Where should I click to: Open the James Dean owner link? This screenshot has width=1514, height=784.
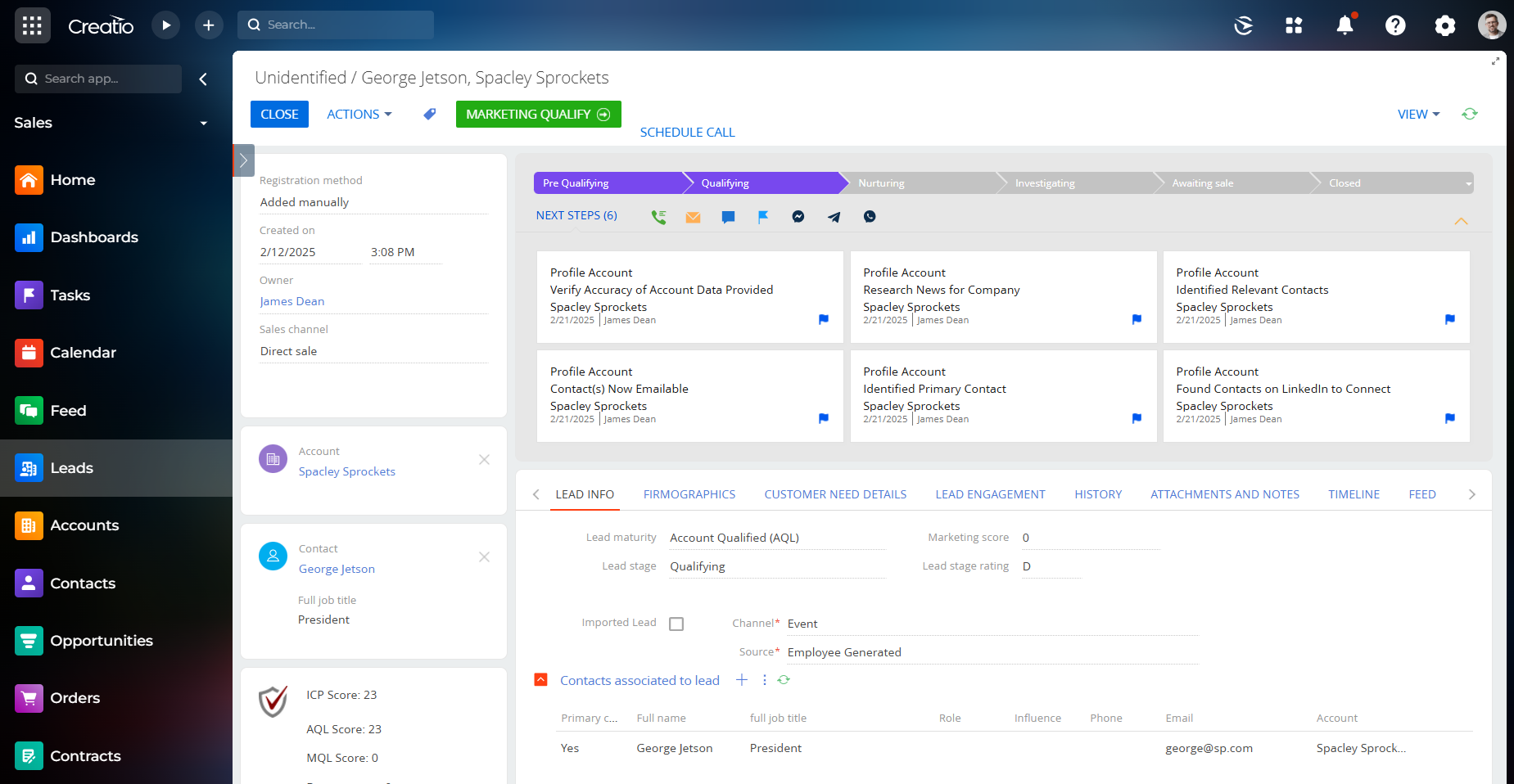point(292,301)
